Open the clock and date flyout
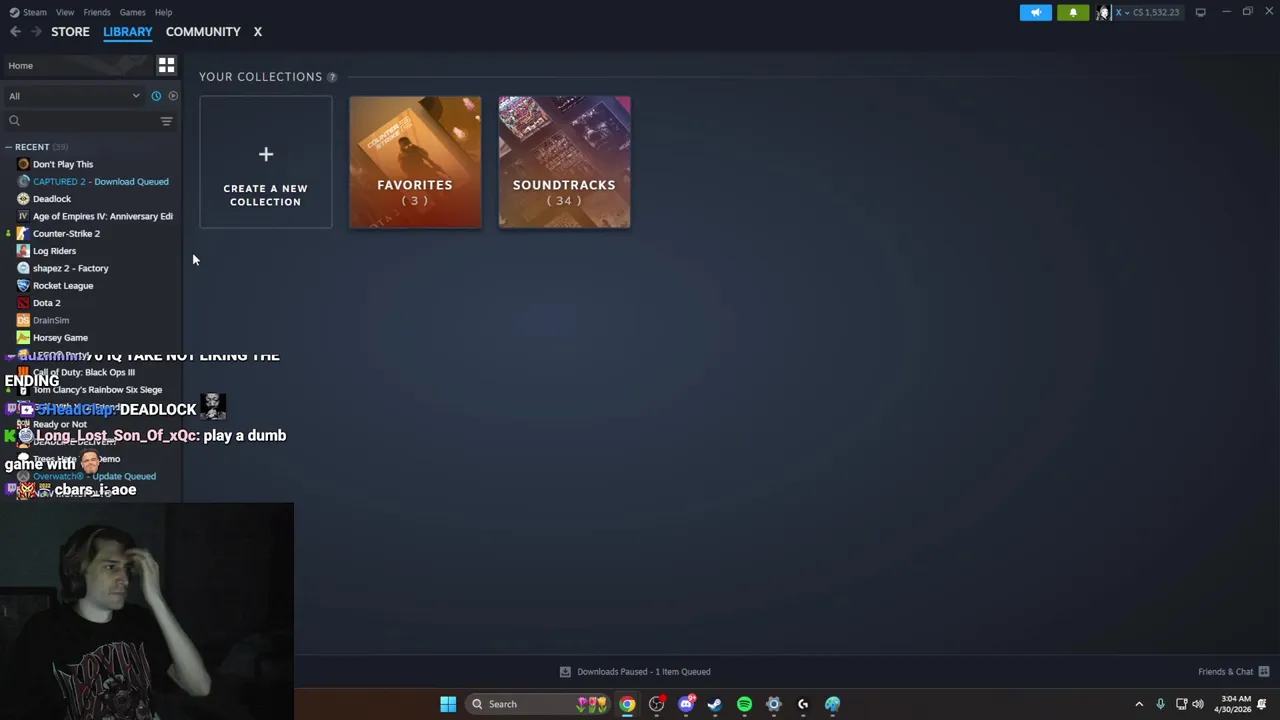Screen dimensions: 1280x720 (x=1233, y=704)
